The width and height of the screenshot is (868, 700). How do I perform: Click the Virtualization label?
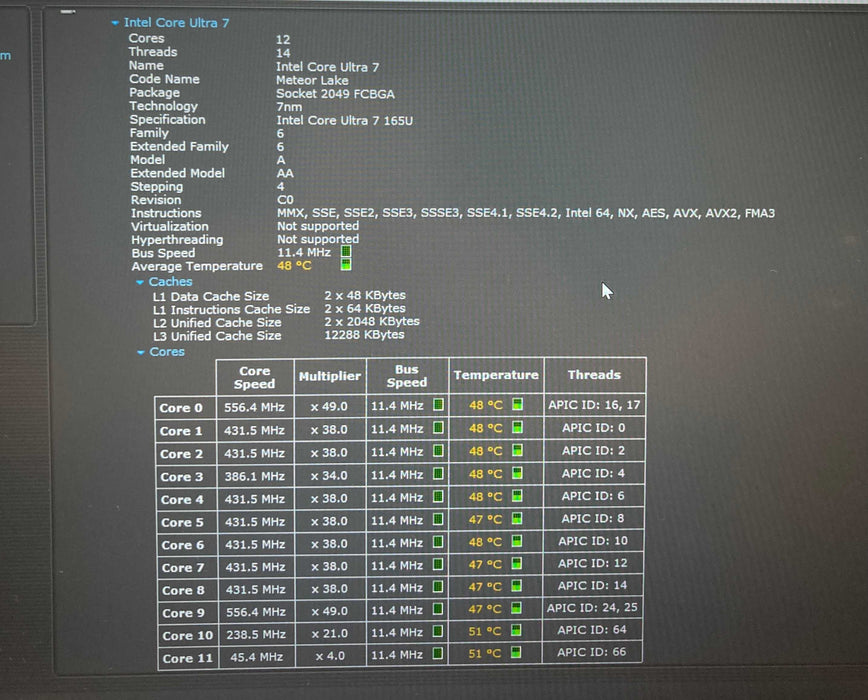(x=170, y=227)
